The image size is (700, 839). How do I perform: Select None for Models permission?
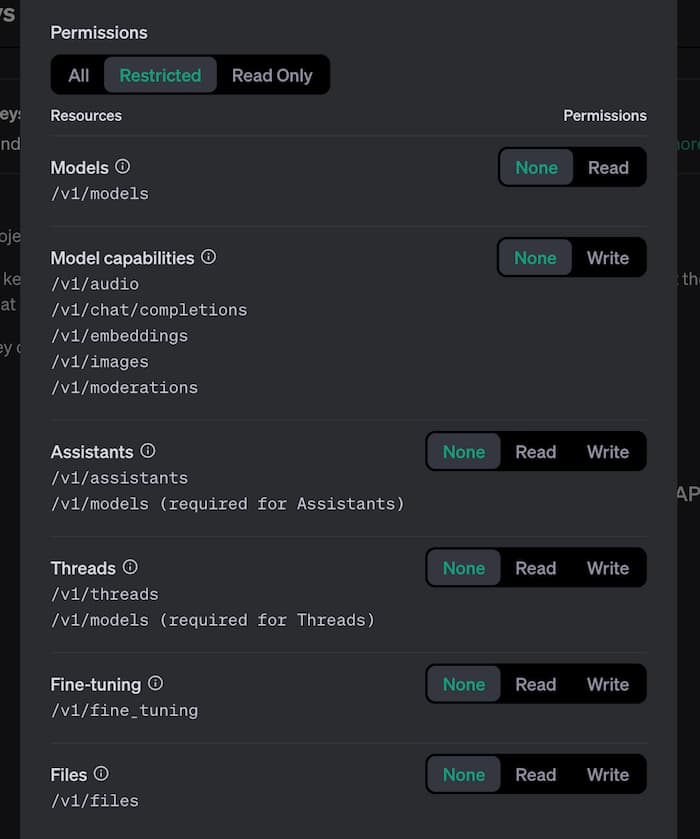pyautogui.click(x=537, y=167)
